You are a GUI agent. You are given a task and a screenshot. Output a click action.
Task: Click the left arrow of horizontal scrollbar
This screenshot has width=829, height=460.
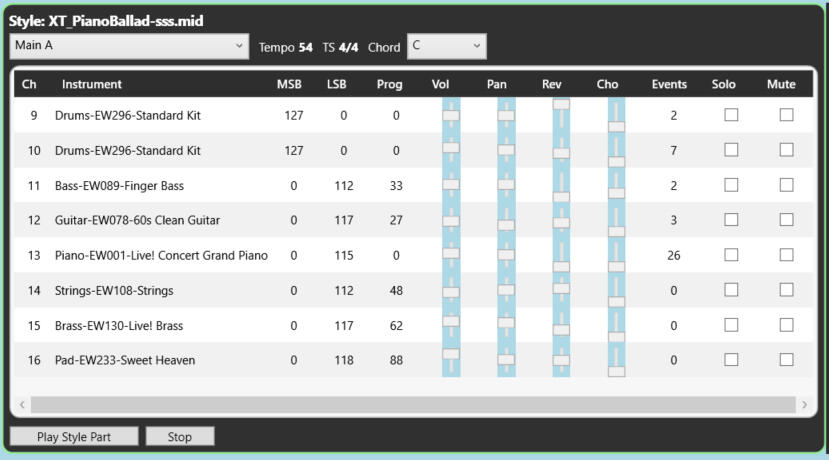[x=22, y=404]
